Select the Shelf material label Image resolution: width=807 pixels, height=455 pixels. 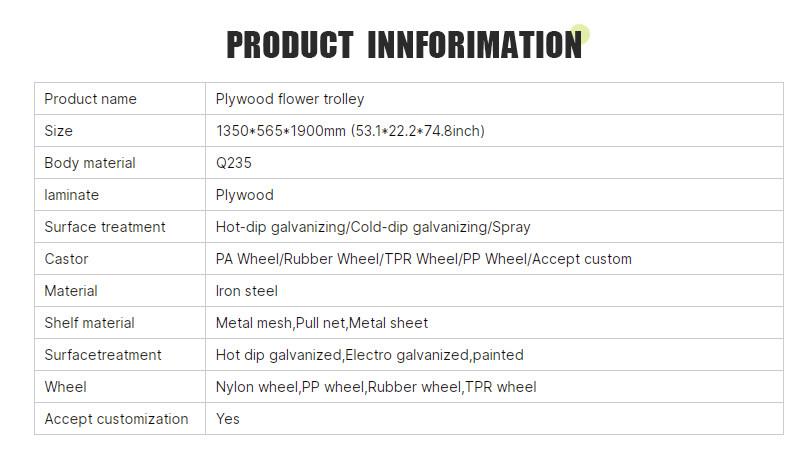(x=89, y=323)
